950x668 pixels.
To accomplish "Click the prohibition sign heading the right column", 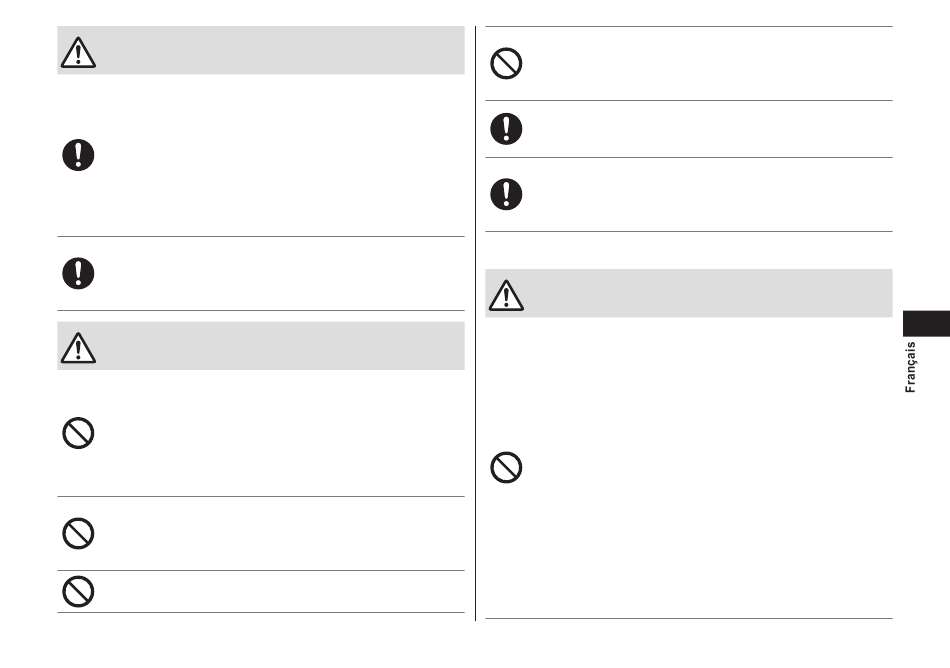I will [506, 64].
